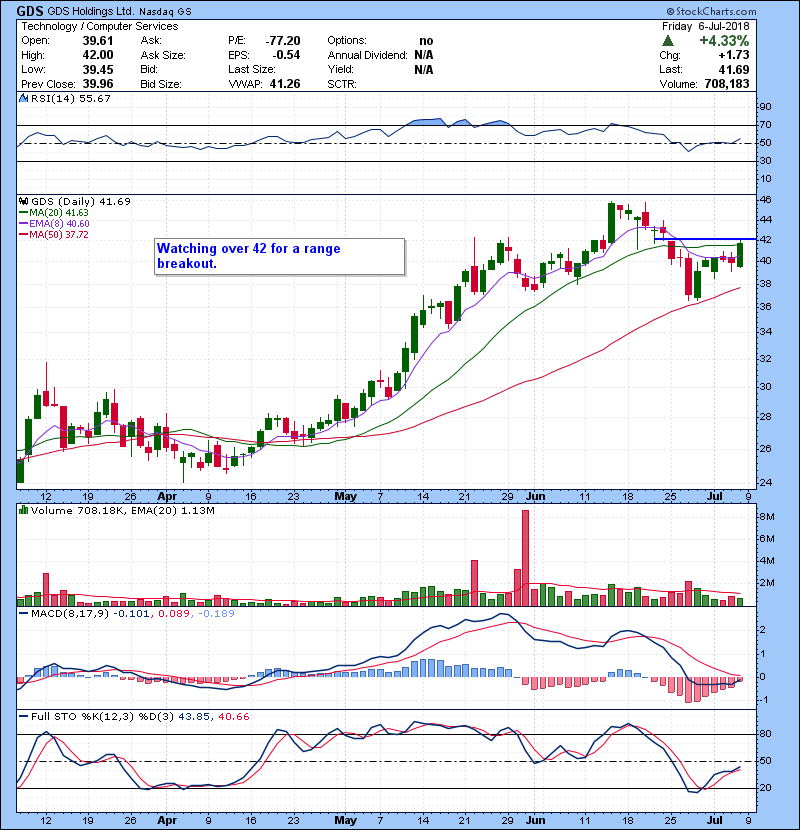Screen dimensions: 800x830
Task: Click the Bid Size label
Action: 161,84
